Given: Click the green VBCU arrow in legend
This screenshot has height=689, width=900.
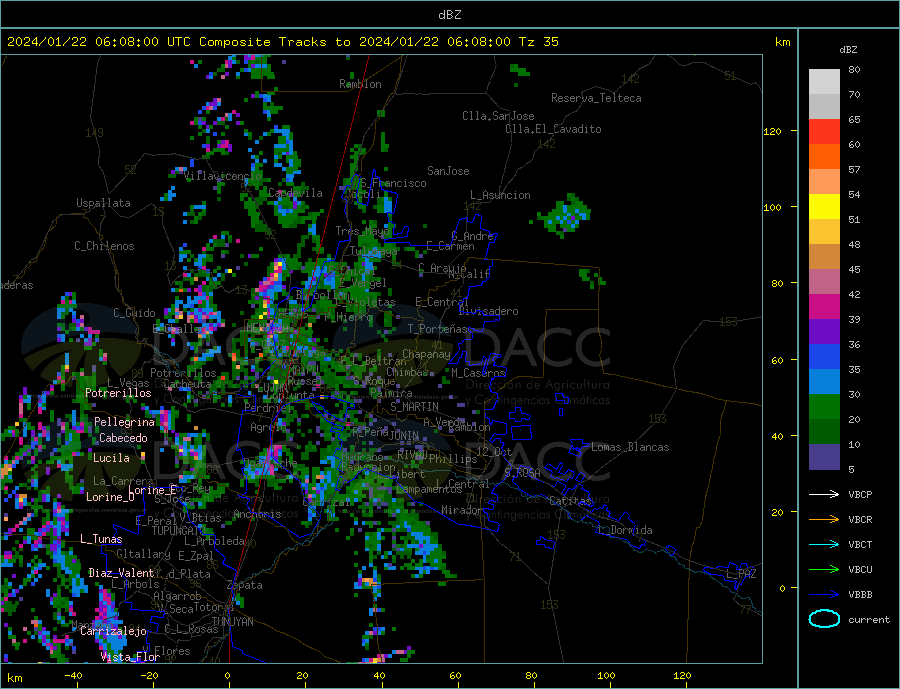Looking at the screenshot, I should coord(824,570).
